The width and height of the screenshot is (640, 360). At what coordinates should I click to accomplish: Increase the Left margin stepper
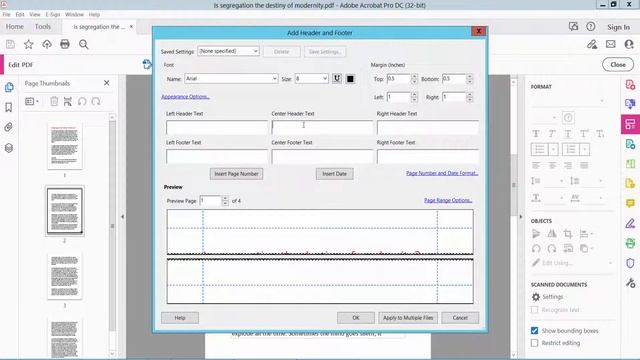point(414,94)
